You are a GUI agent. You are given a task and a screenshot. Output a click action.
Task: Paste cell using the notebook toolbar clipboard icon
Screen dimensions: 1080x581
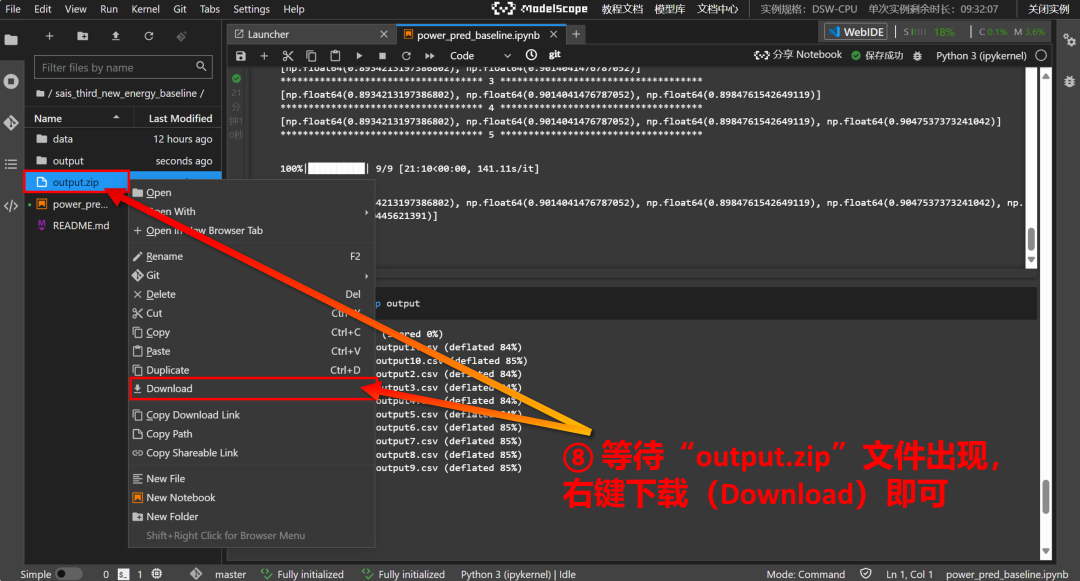tap(335, 56)
